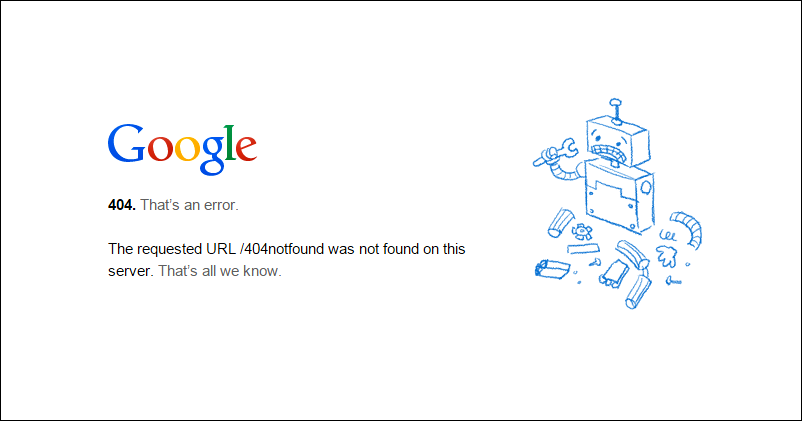Click the robot's detached hand

tap(666, 256)
